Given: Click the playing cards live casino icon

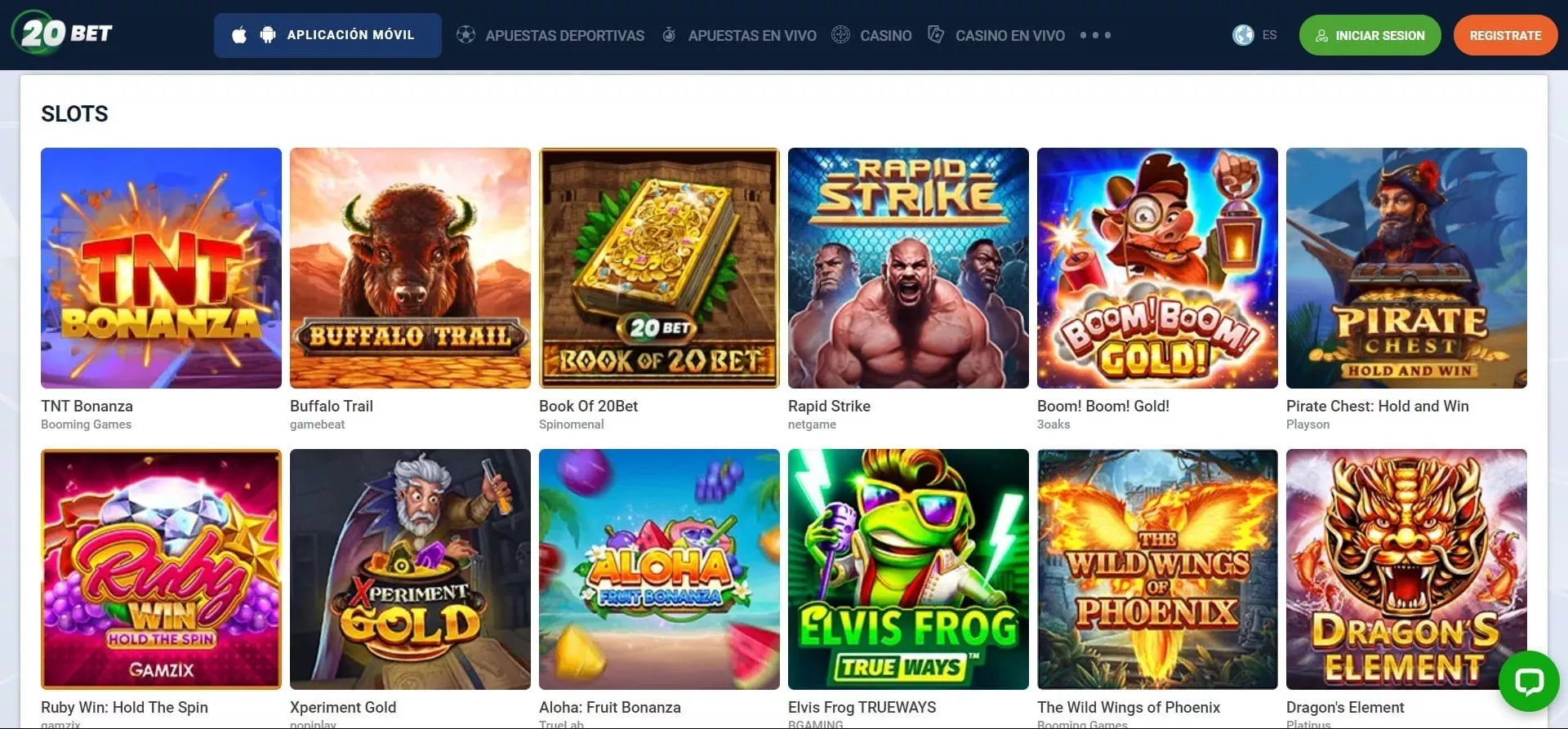Looking at the screenshot, I should tap(936, 35).
